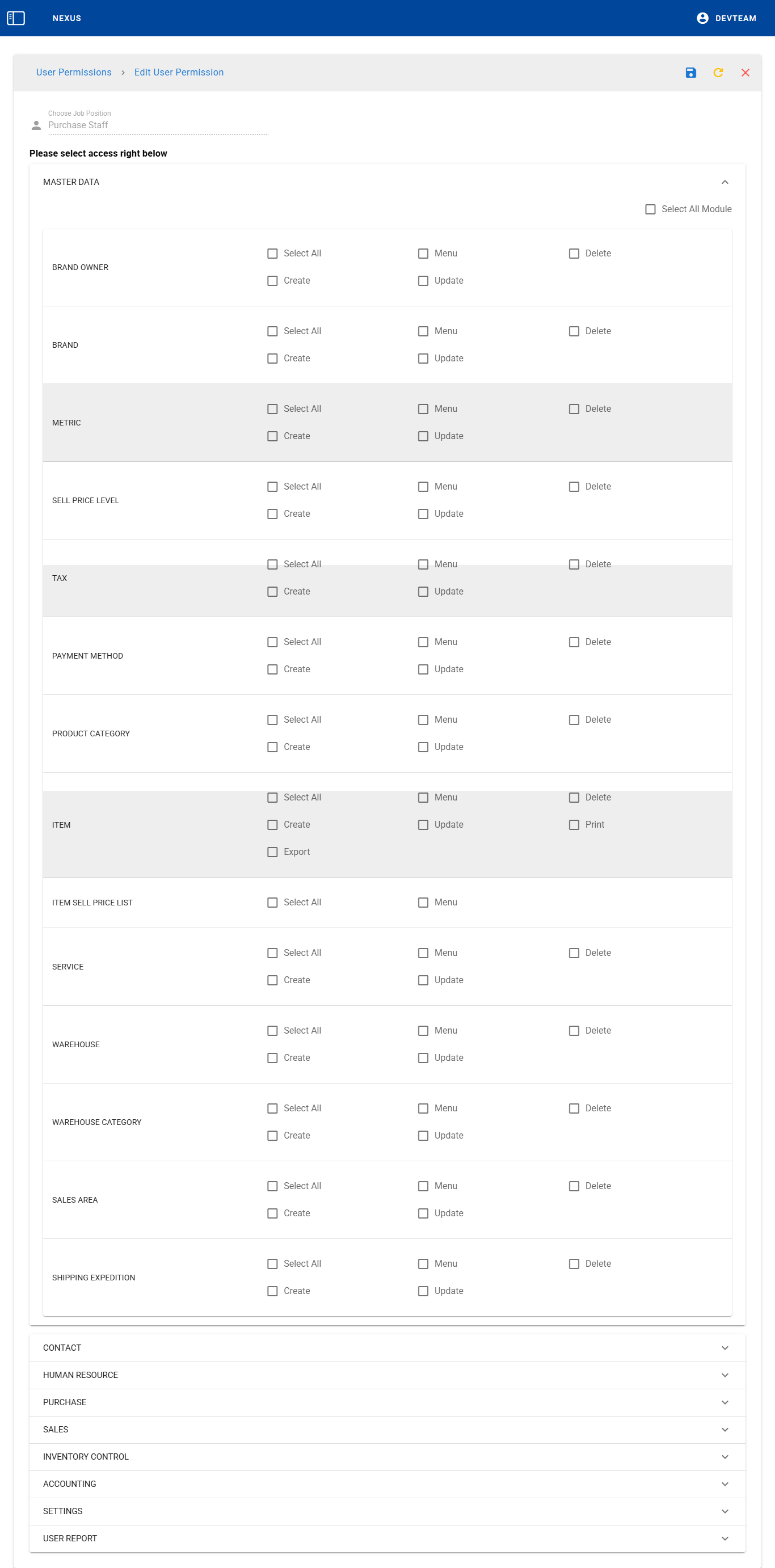This screenshot has height=1568, width=775.
Task: Click the NEXUS app title
Action: point(67,18)
